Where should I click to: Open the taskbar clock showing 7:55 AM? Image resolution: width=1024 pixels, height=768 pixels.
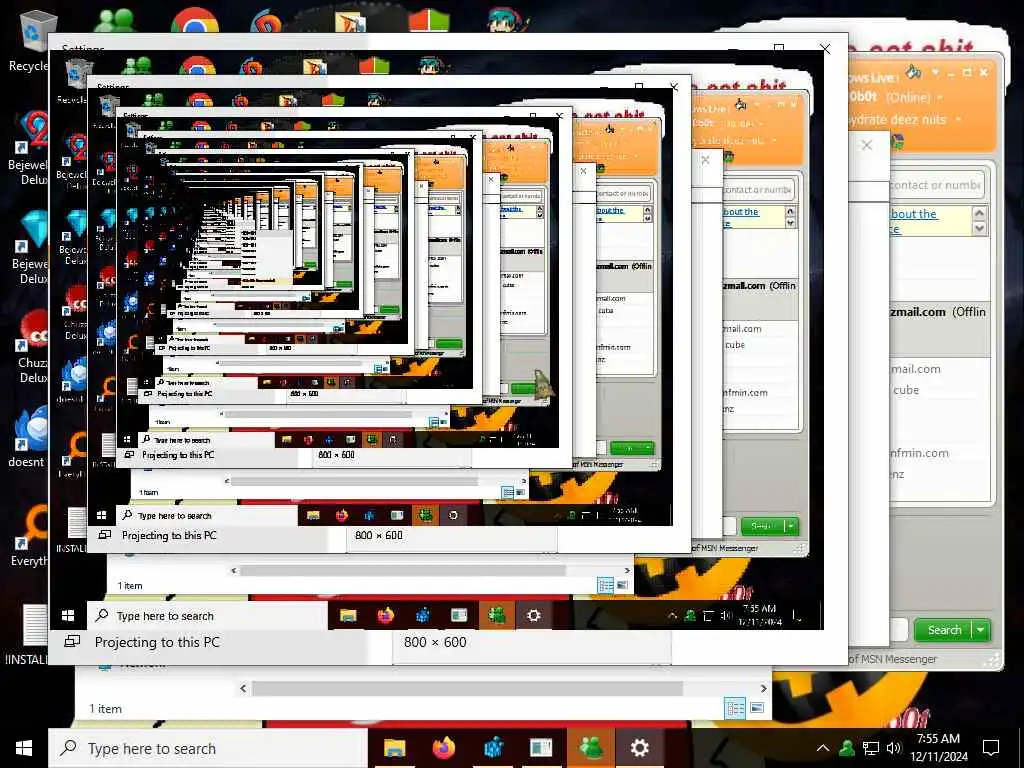point(938,748)
